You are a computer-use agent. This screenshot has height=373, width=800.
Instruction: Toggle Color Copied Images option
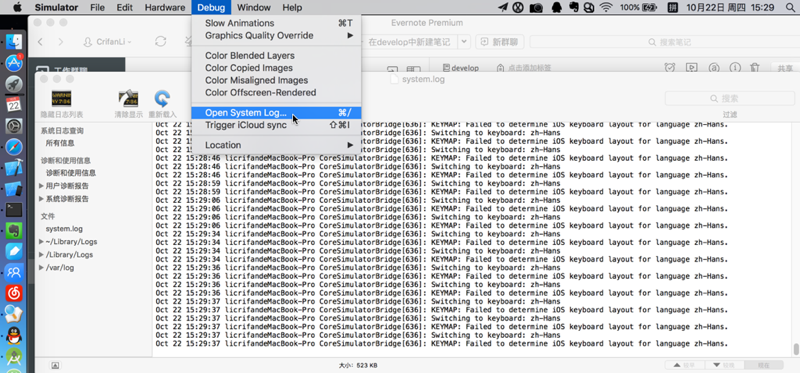(276, 68)
